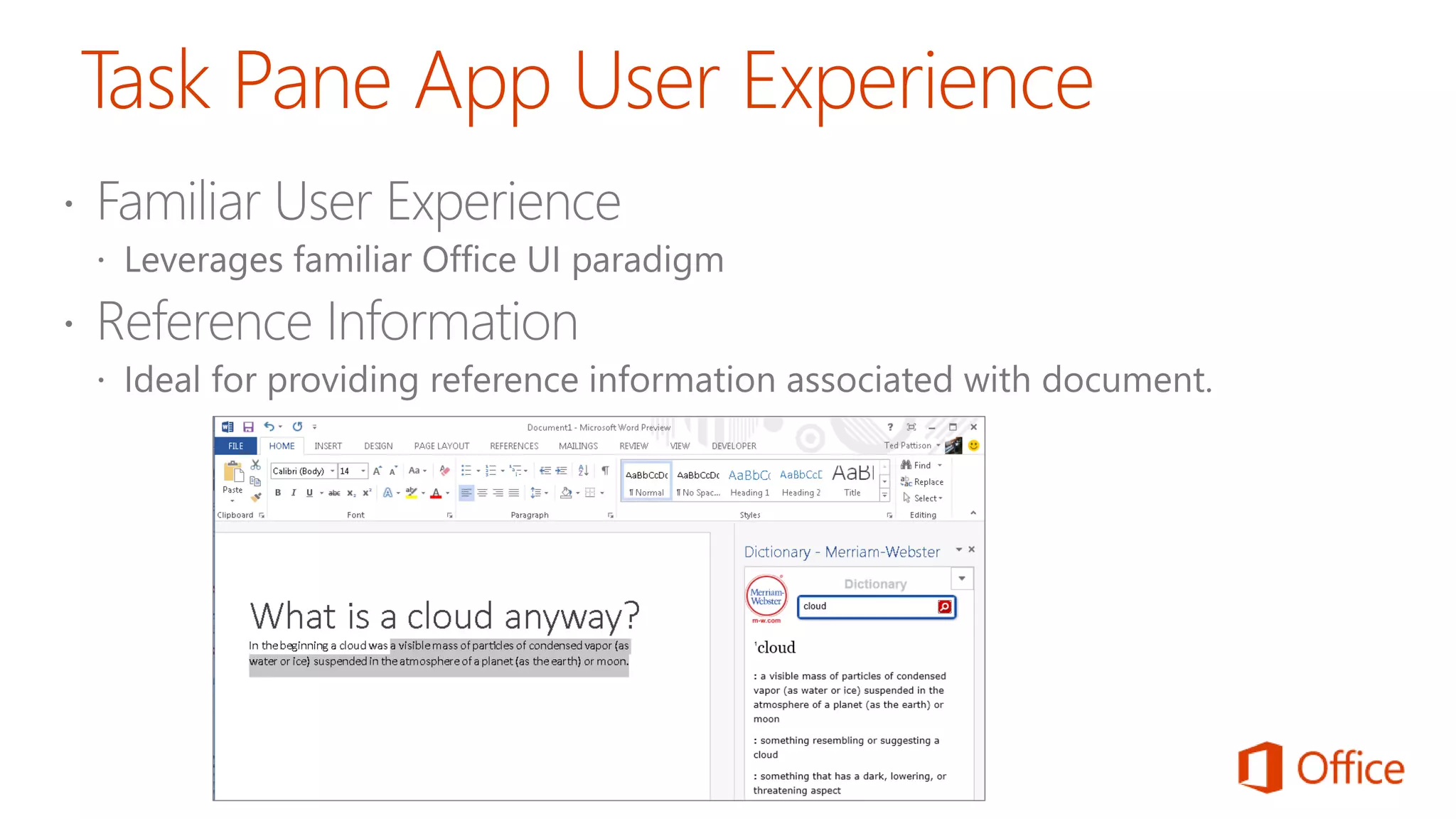Apply the Title style

(852, 481)
